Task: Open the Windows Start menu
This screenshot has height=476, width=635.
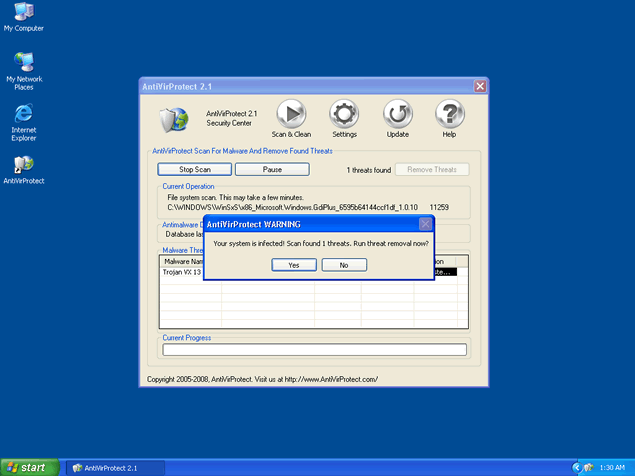Action: click(x=29, y=467)
